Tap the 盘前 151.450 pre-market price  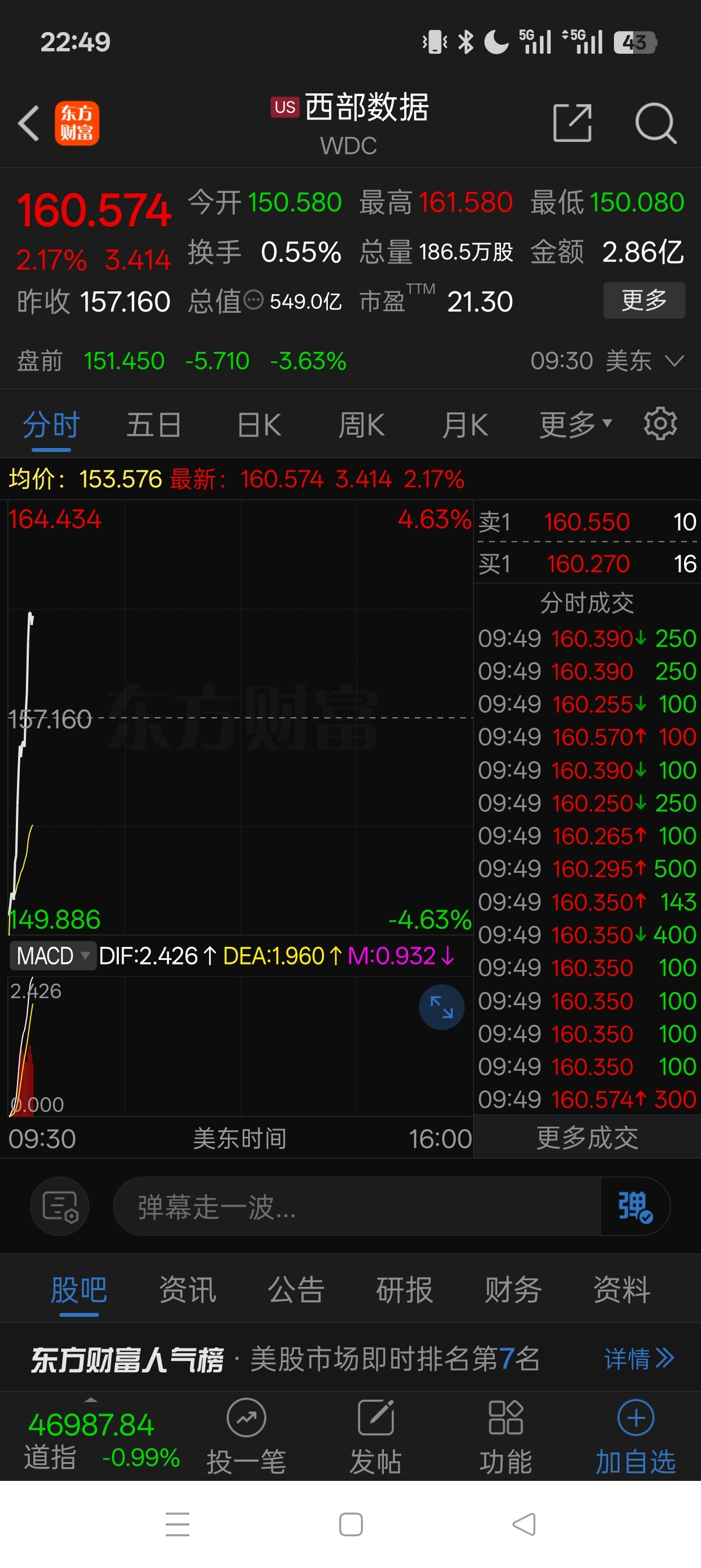click(124, 361)
